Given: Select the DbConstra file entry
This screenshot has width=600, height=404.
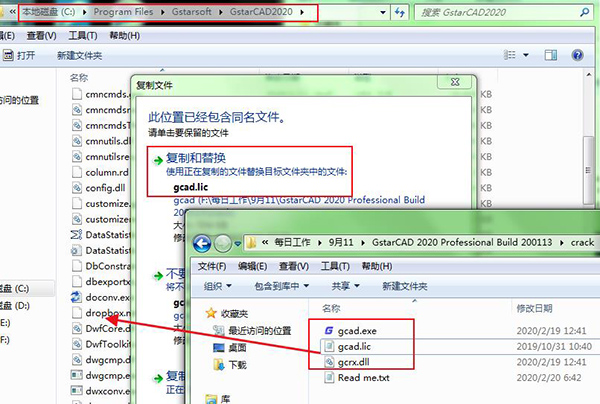Looking at the screenshot, I should click(102, 266).
